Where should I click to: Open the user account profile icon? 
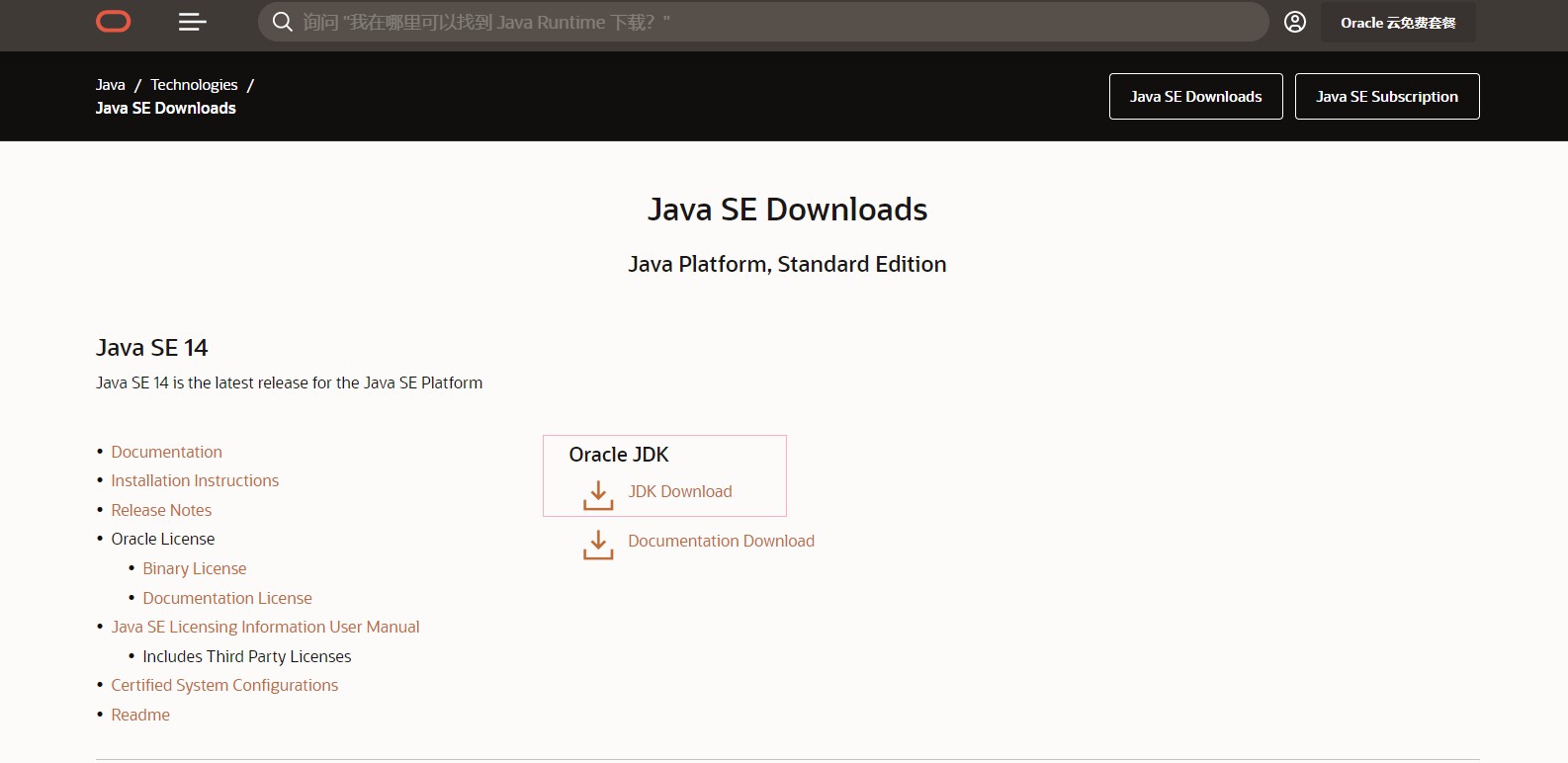pos(1295,22)
